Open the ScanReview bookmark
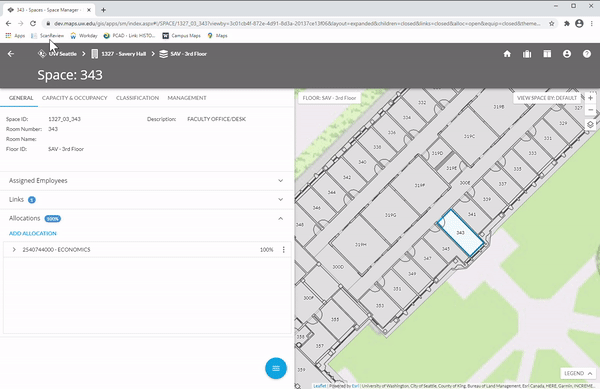The height and width of the screenshot is (389, 600). point(47,36)
